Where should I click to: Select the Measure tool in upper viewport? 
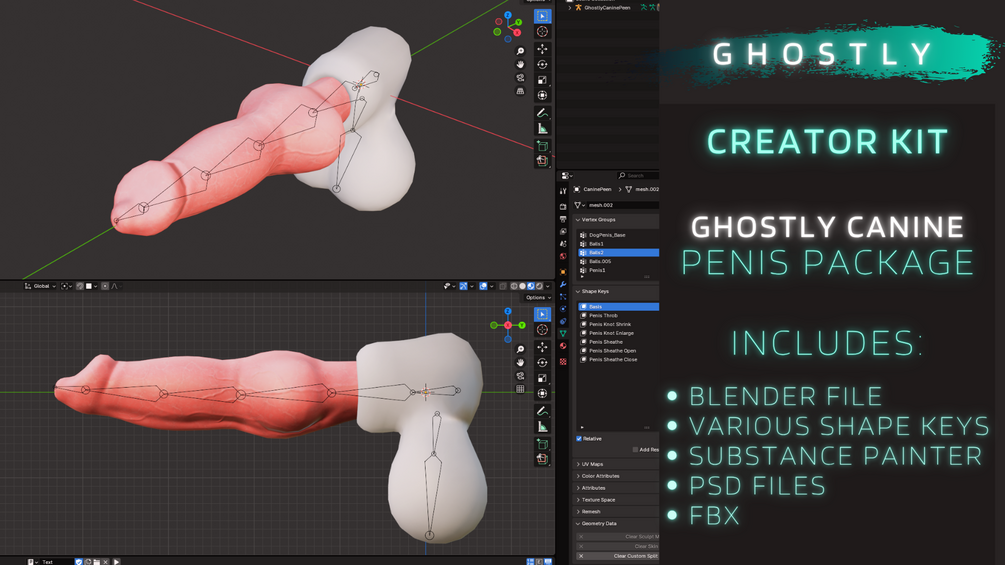(542, 129)
